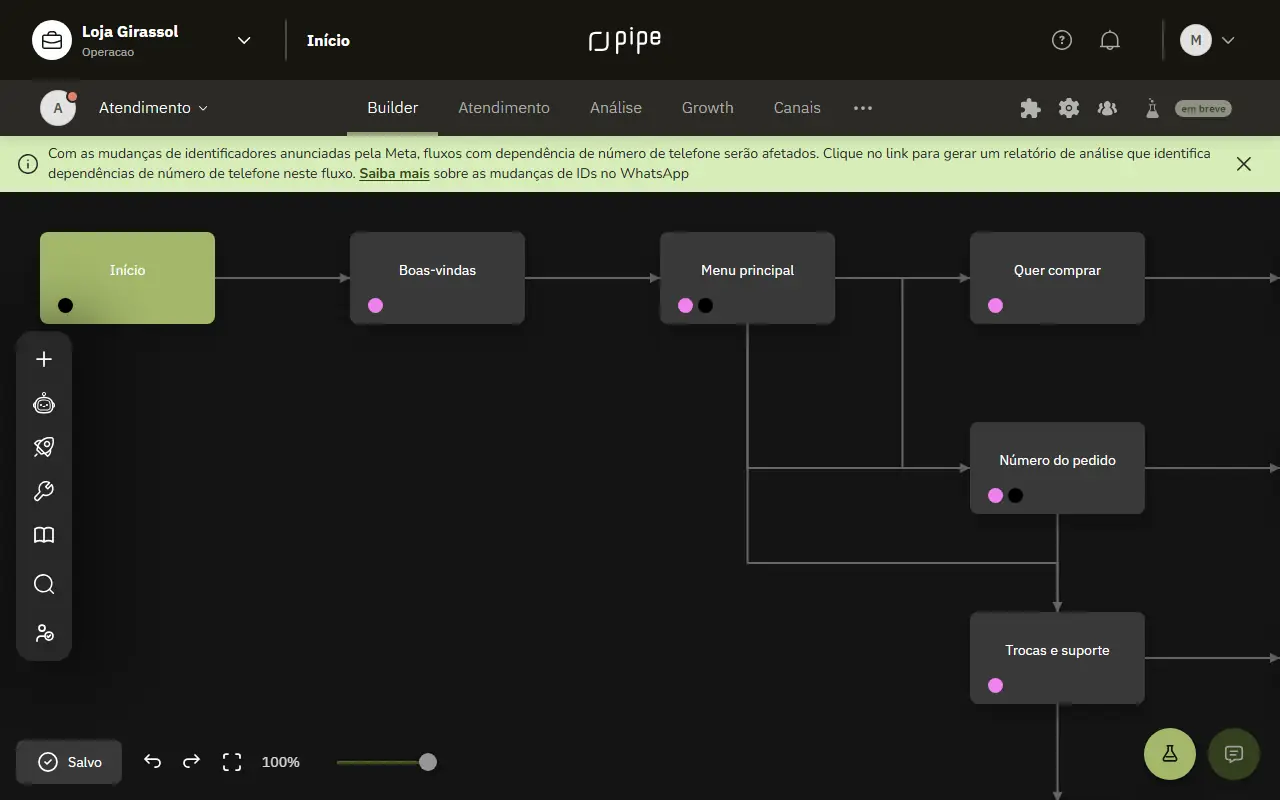Click the undo arrow

click(x=152, y=762)
